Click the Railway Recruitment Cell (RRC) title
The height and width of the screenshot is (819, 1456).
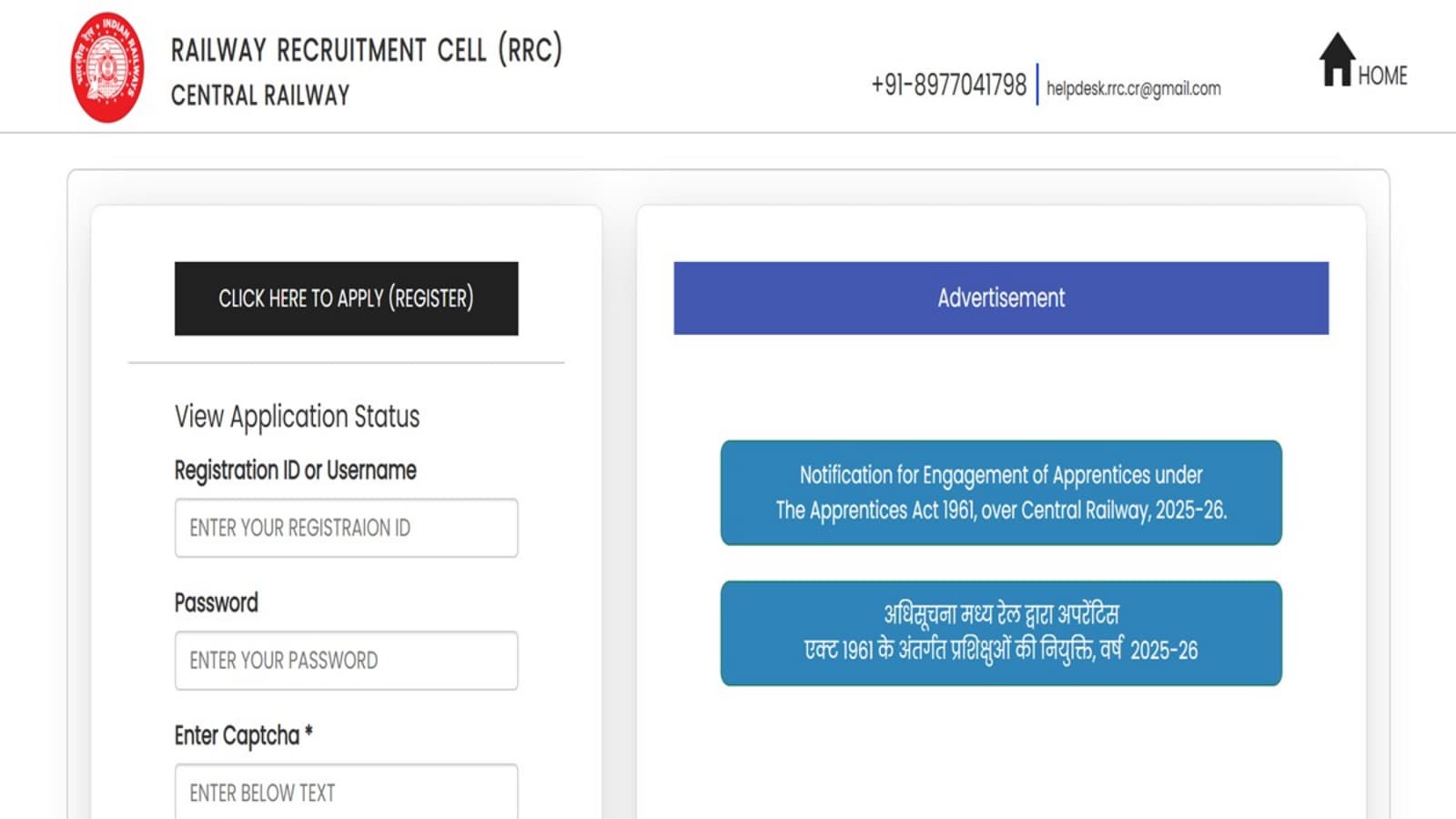point(367,50)
